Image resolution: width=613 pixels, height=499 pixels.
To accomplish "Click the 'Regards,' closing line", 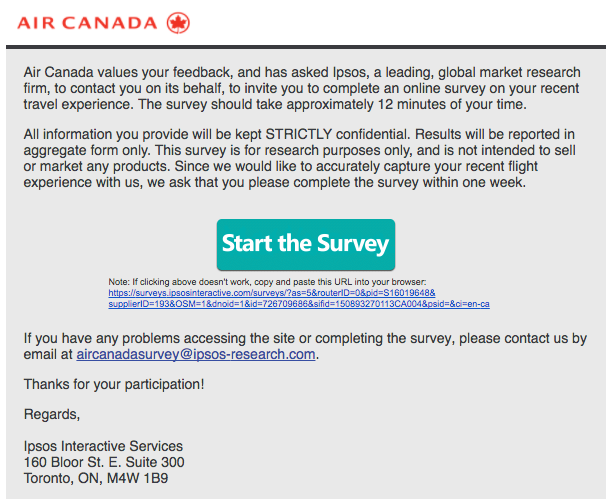I will pyautogui.click(x=52, y=414).
